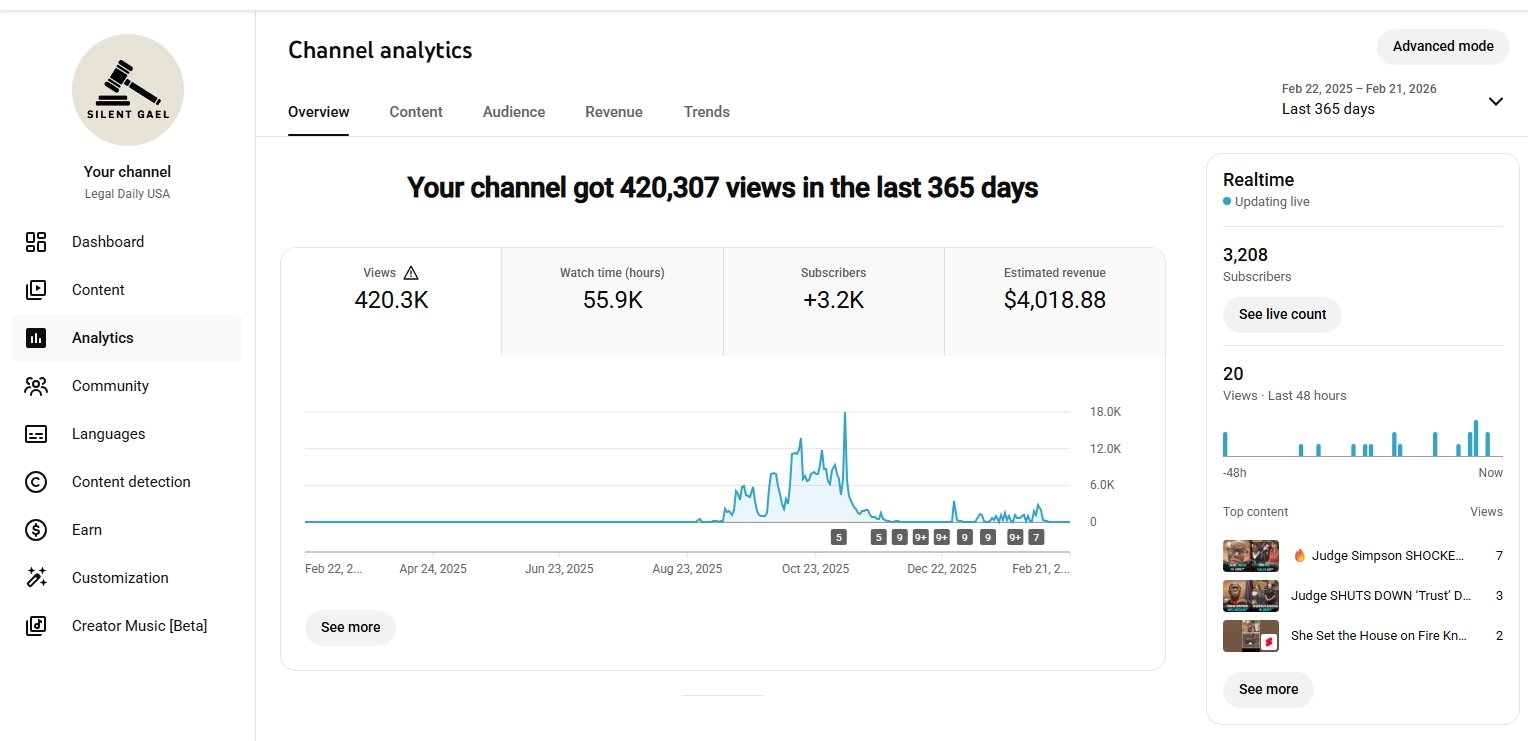This screenshot has height=741, width=1528.
Task: Open the Creator Music [Beta] icon
Action: (36, 626)
